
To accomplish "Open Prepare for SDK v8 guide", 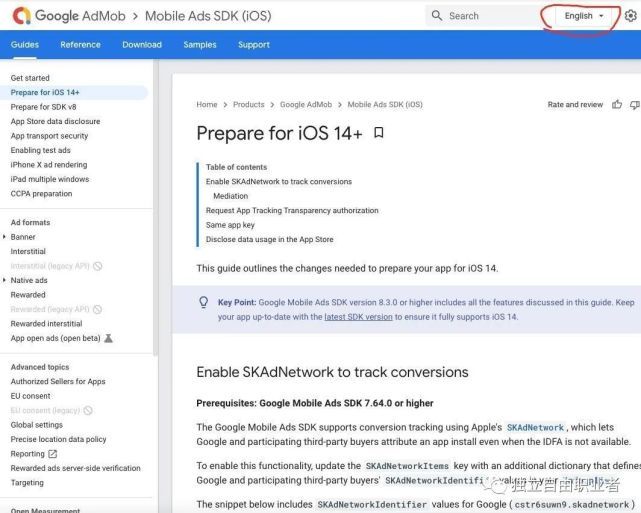I will pos(43,107).
